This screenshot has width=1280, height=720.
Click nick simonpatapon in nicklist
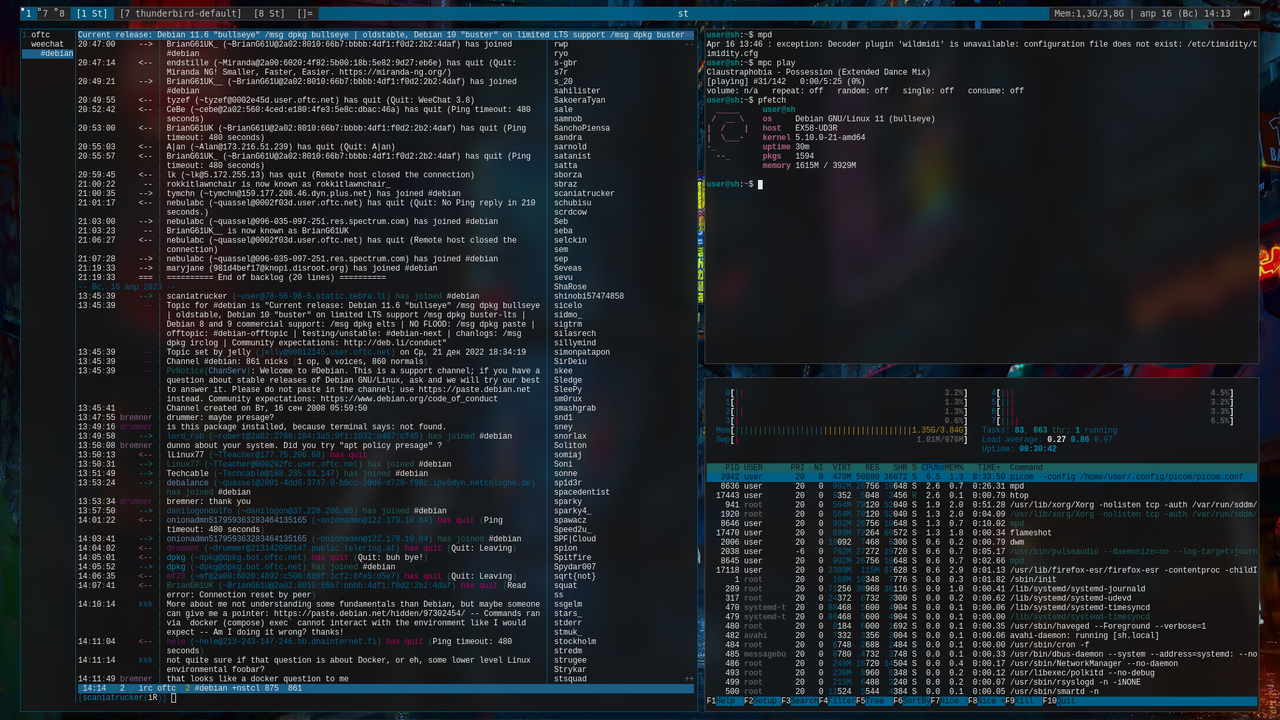tap(582, 352)
